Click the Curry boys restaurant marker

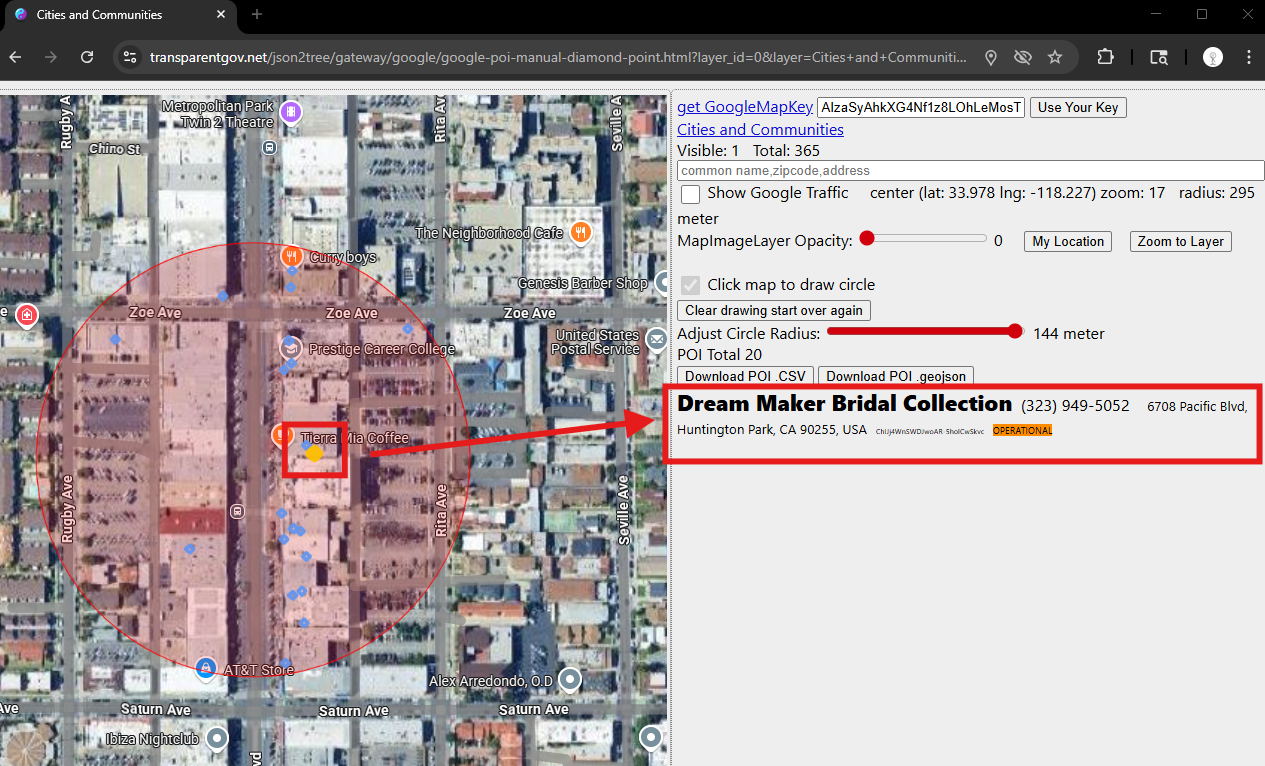click(291, 256)
